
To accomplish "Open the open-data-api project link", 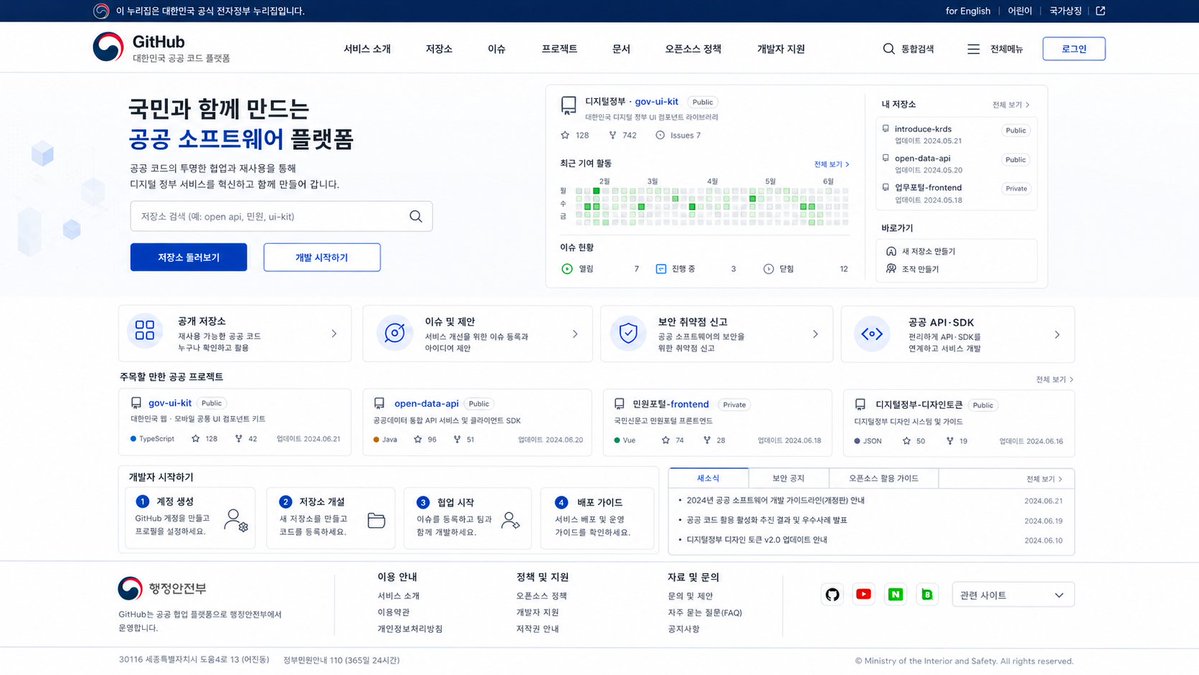I will click(x=427, y=404).
